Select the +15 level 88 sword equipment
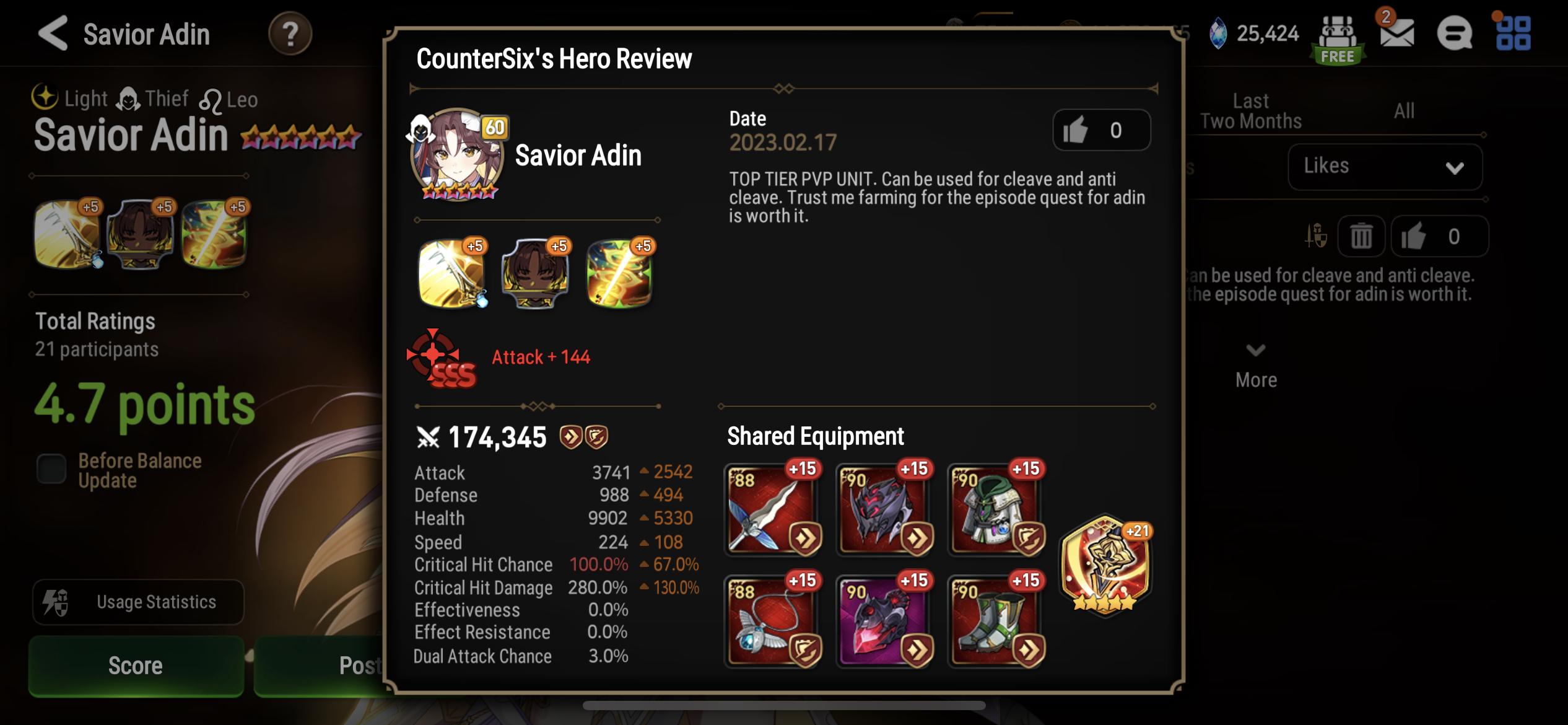The image size is (1568, 725). click(x=773, y=509)
